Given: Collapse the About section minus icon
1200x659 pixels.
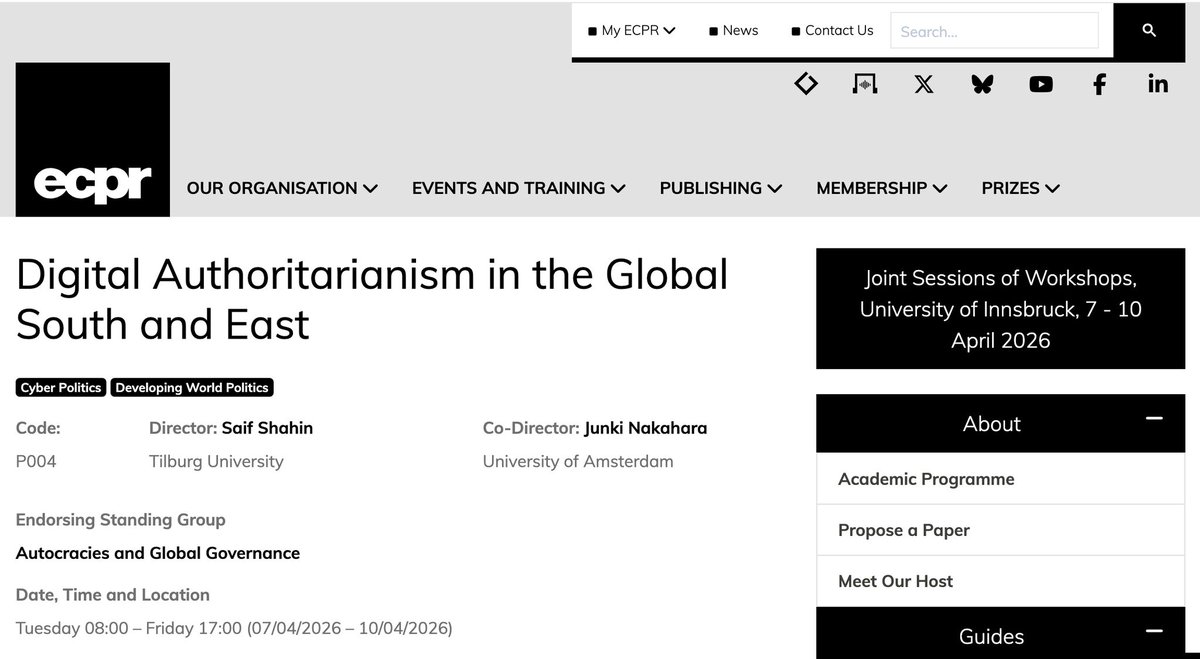Looking at the screenshot, I should click(1154, 419).
